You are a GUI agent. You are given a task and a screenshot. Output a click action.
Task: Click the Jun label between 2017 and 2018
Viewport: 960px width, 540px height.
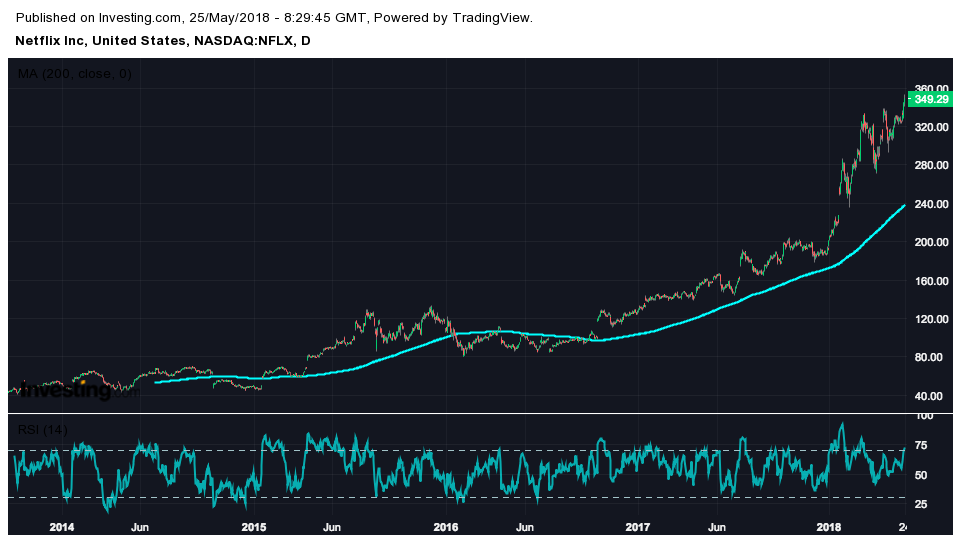pyautogui.click(x=717, y=527)
